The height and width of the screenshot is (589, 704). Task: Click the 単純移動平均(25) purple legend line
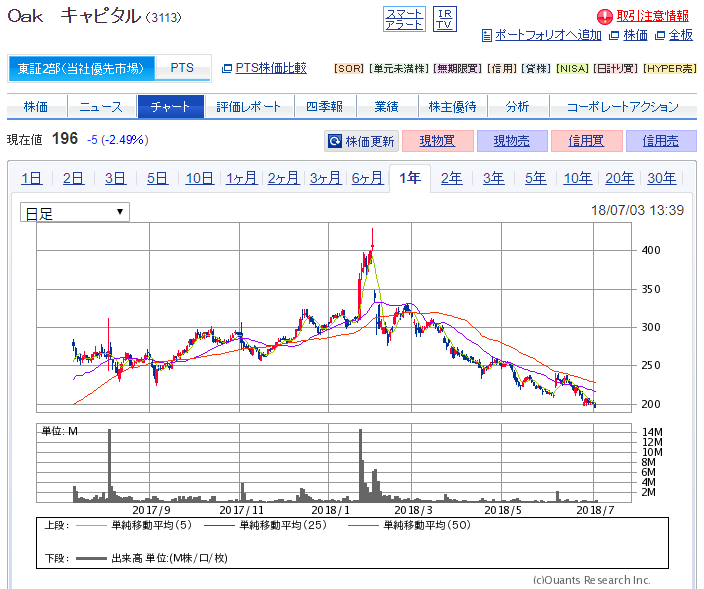click(219, 525)
